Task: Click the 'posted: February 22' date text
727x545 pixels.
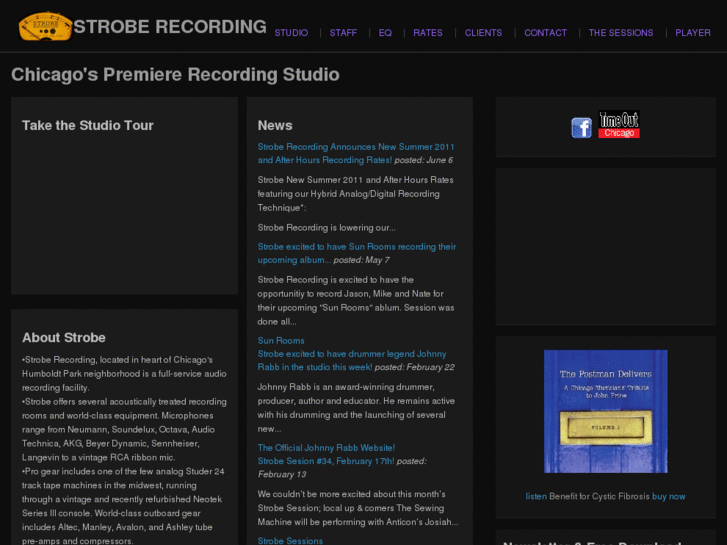Action: [x=415, y=367]
